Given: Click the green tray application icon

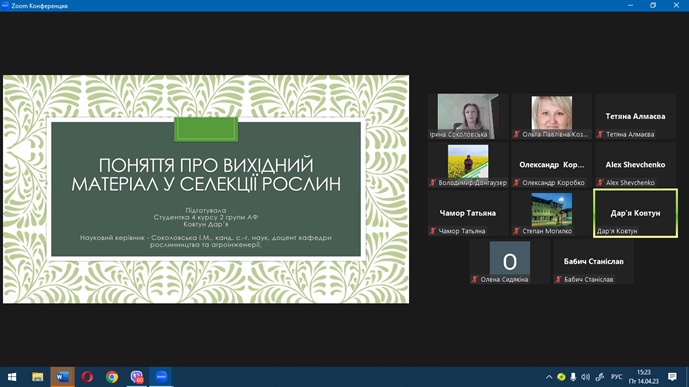Looking at the screenshot, I should click(x=561, y=377).
